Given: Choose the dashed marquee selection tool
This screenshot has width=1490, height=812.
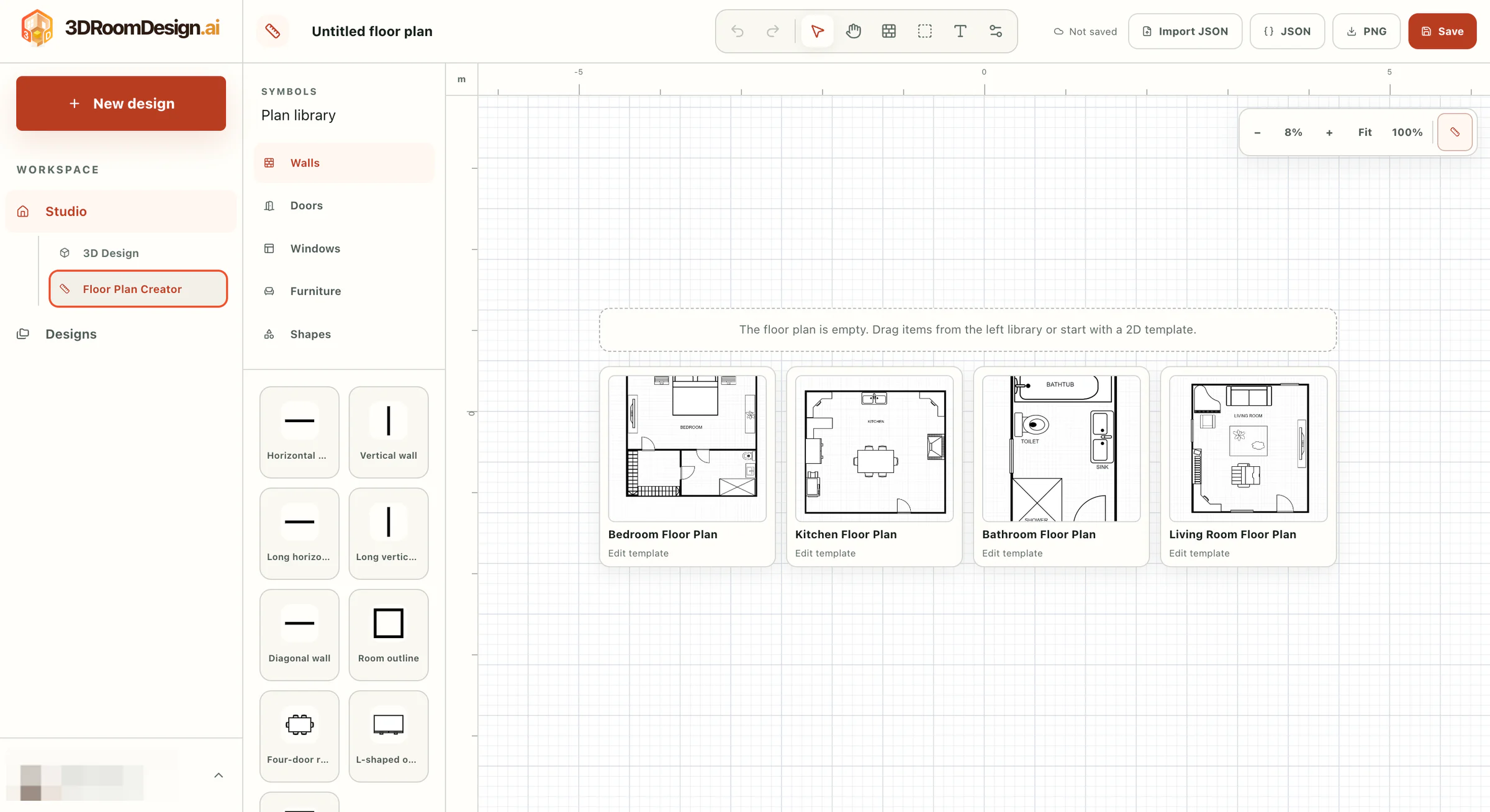Looking at the screenshot, I should pos(924,31).
